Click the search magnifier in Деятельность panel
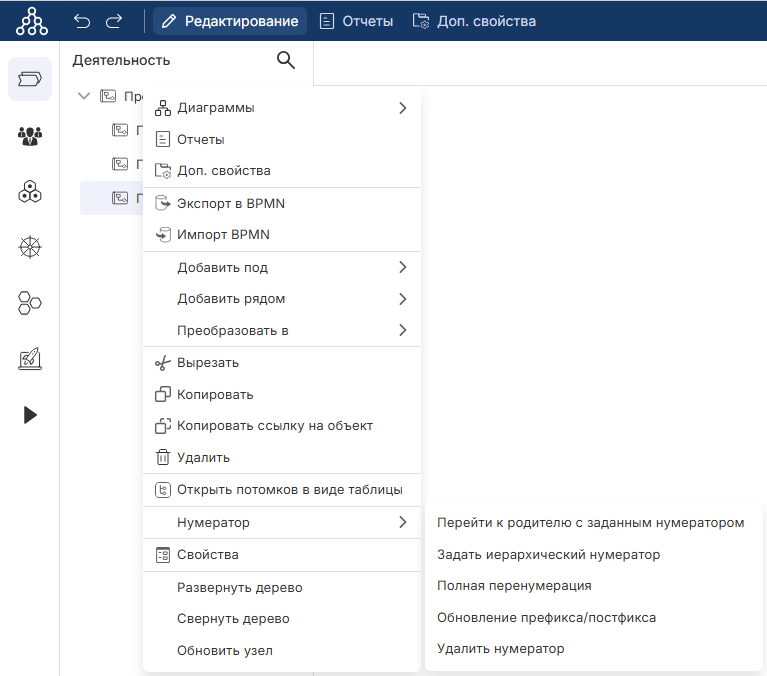The width and height of the screenshot is (767, 676). 286,60
